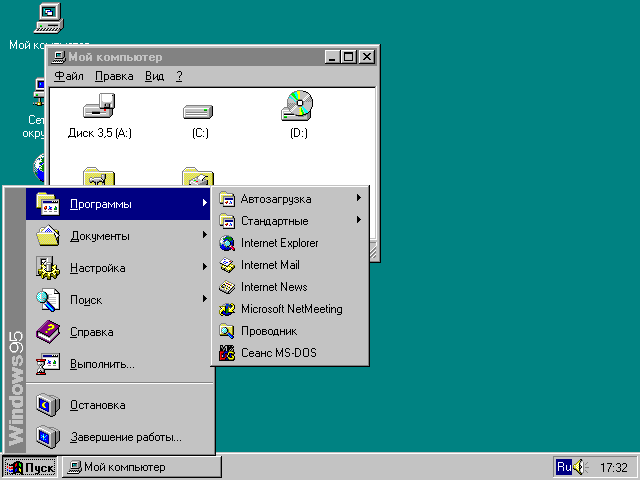The width and height of the screenshot is (640, 480).
Task: Select the floppy Диск 3,5 (A:) icon
Action: (x=100, y=116)
